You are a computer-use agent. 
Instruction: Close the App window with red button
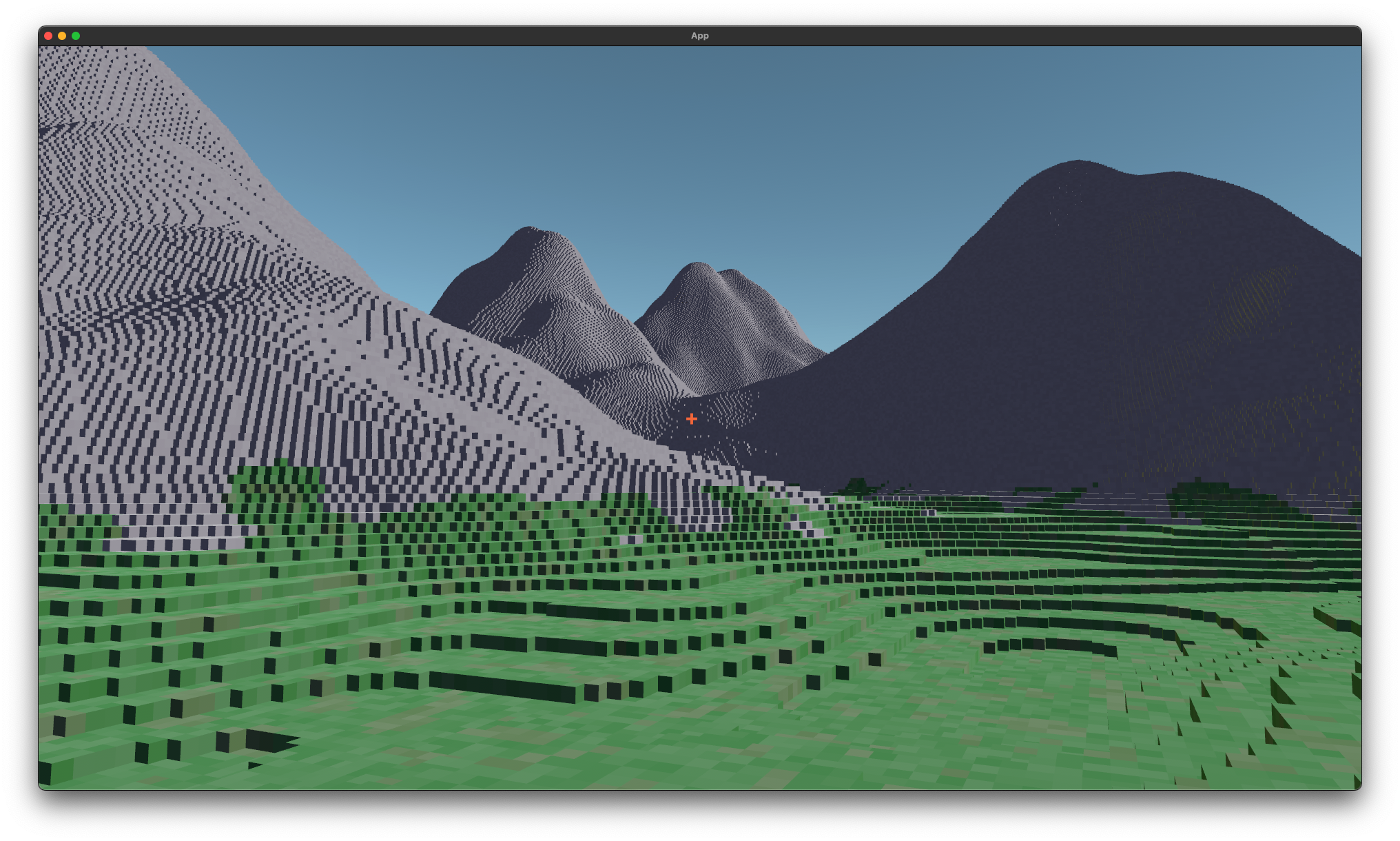pyautogui.click(x=48, y=36)
